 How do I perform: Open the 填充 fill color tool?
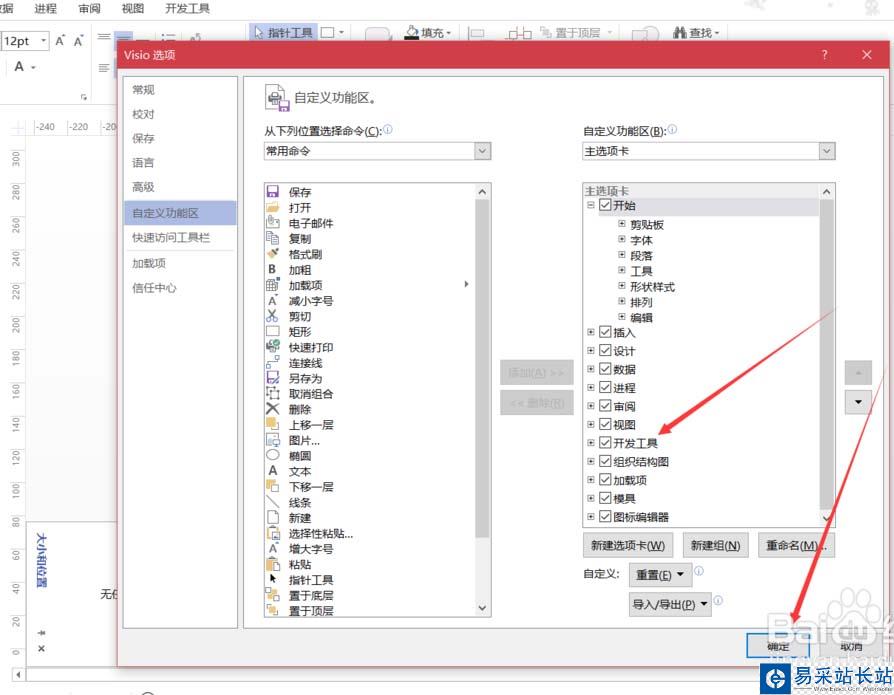pos(428,32)
